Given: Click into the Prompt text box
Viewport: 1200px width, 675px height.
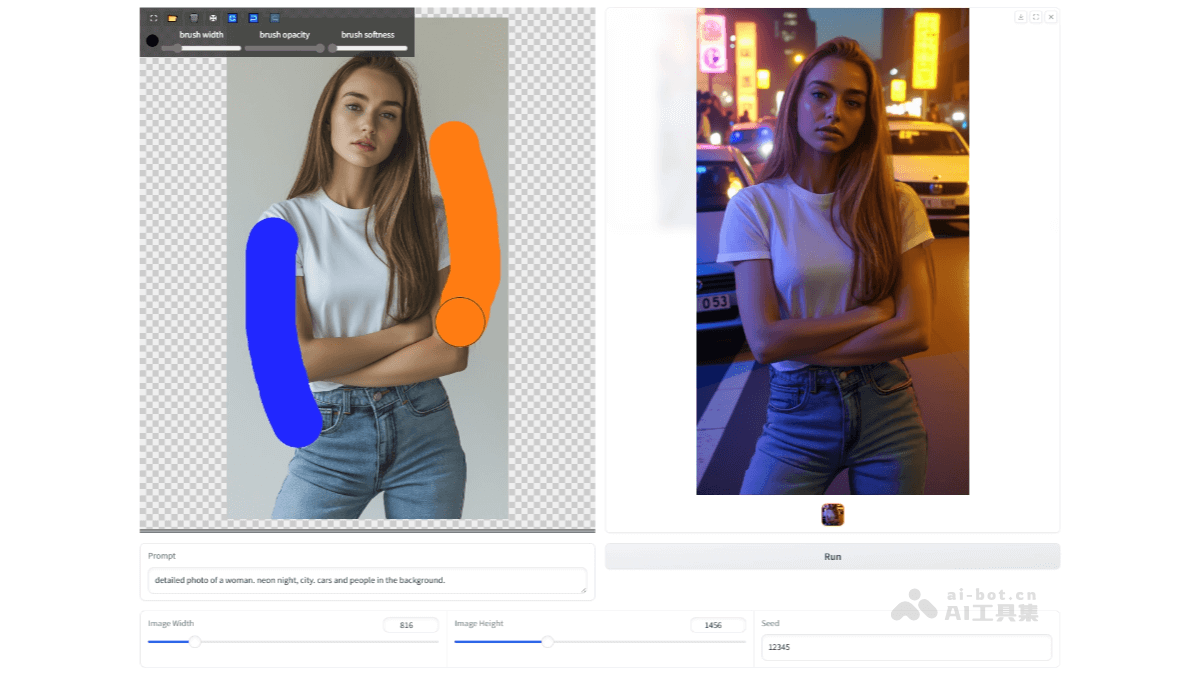Looking at the screenshot, I should click(x=366, y=580).
